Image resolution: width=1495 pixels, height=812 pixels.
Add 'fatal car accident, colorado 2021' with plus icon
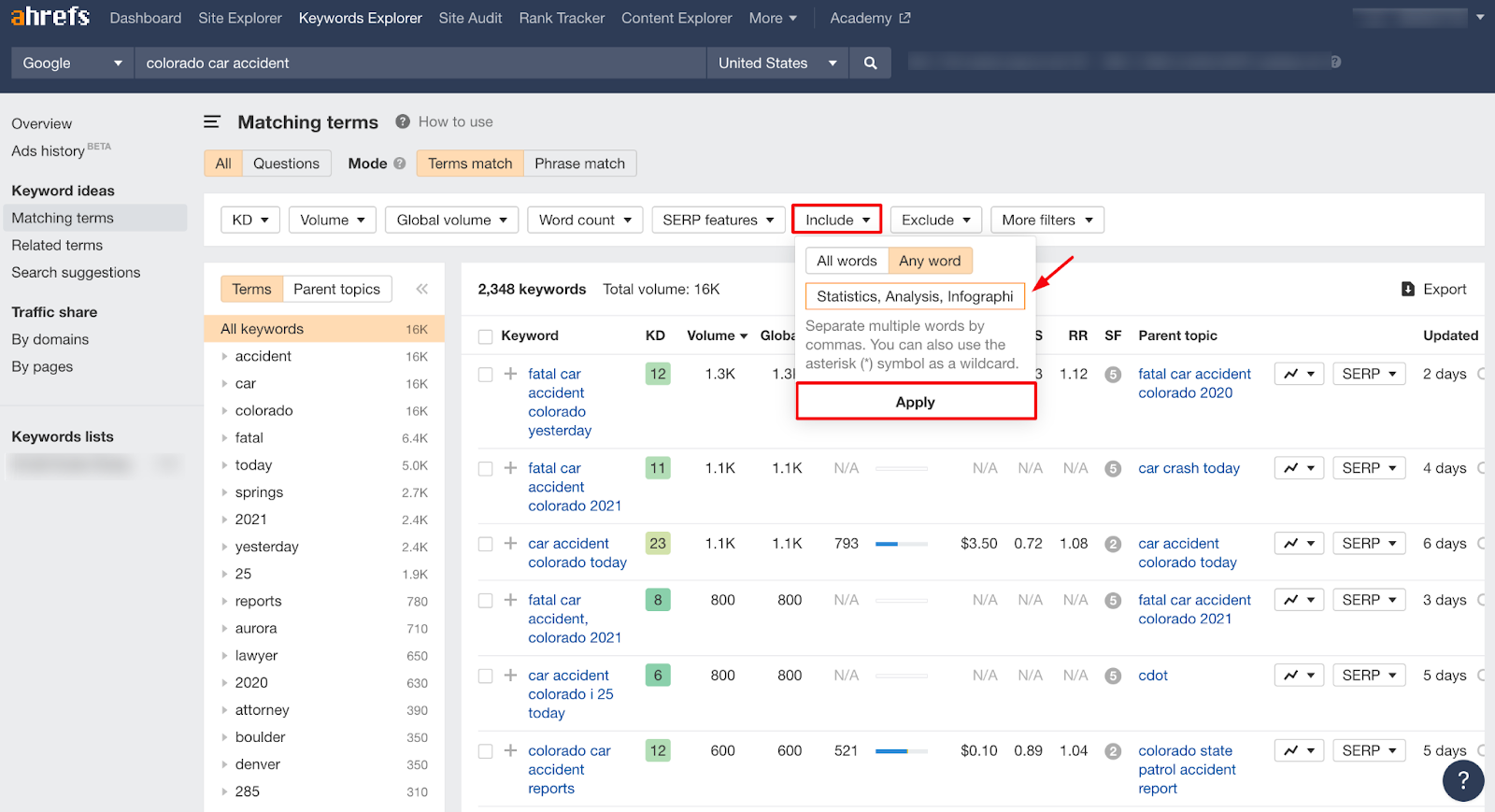(x=510, y=600)
